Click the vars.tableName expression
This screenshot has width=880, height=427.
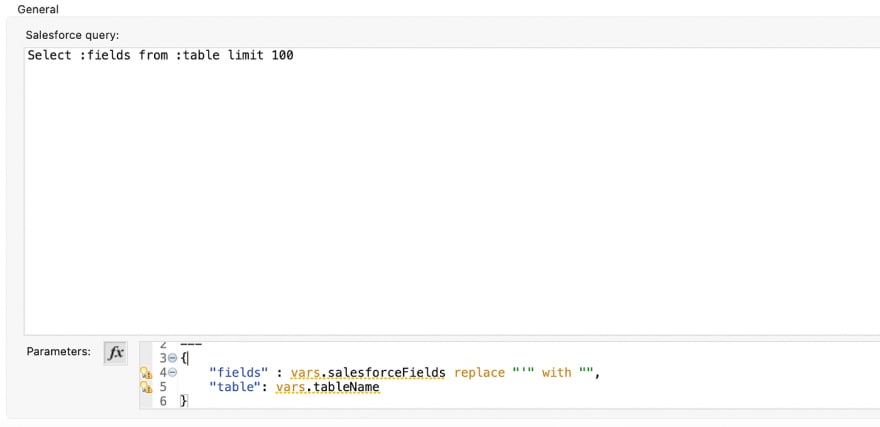coord(328,387)
